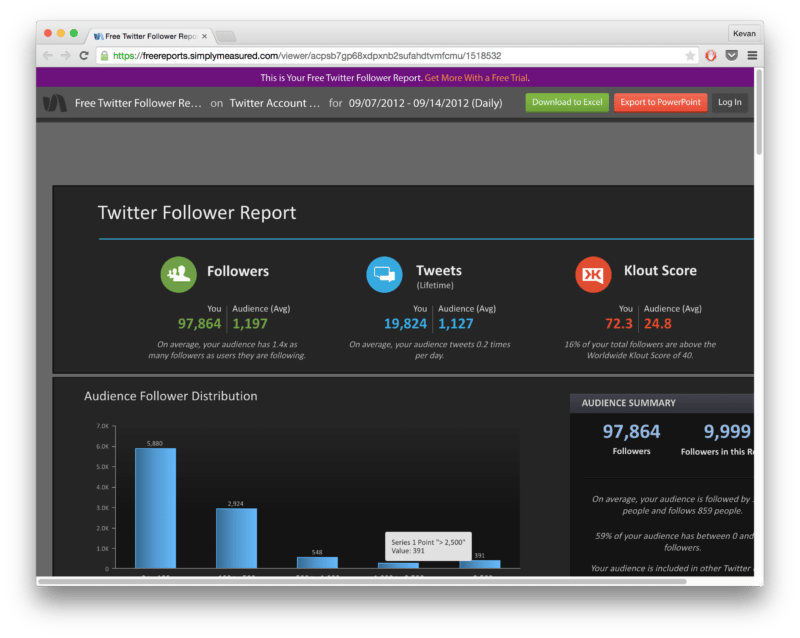This screenshot has height=638, width=800.
Task: Click the browser forward arrow
Action: point(66,56)
